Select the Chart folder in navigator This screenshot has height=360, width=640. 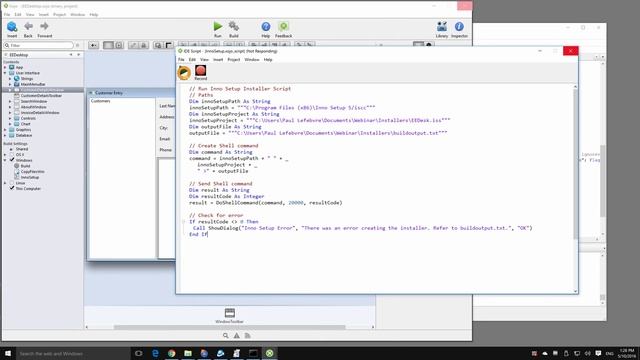tap(26, 124)
